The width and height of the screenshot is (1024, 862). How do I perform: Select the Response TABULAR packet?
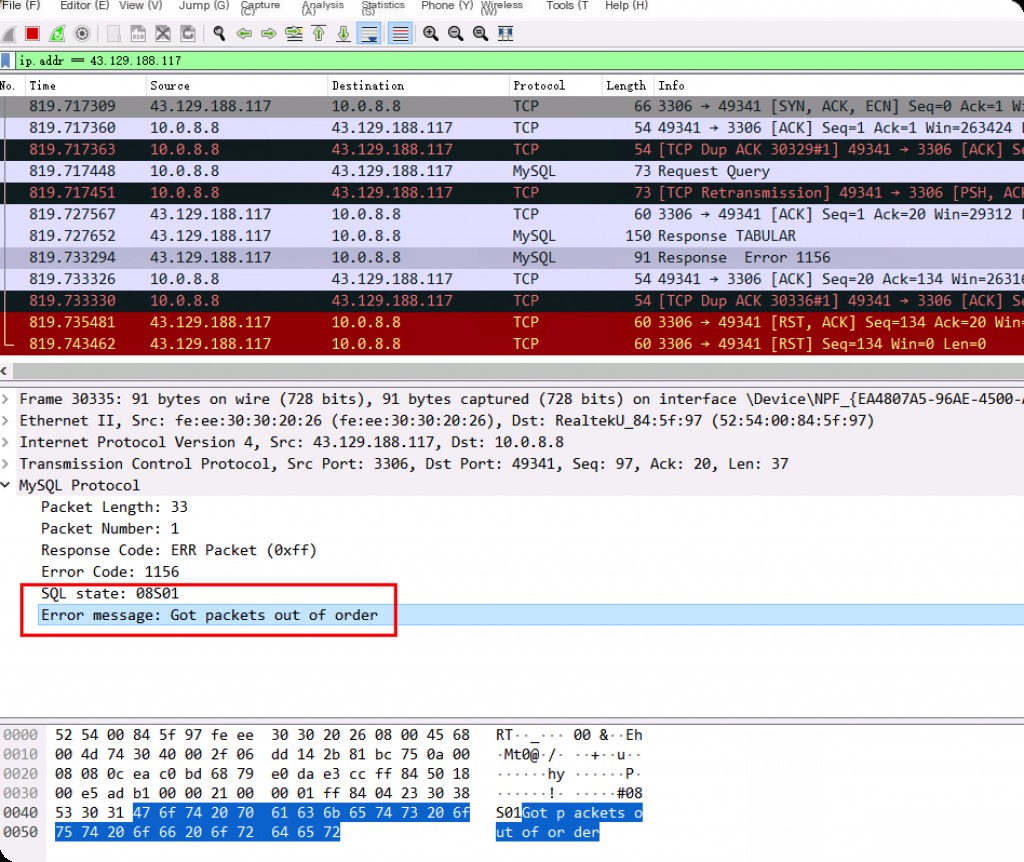(x=512, y=236)
